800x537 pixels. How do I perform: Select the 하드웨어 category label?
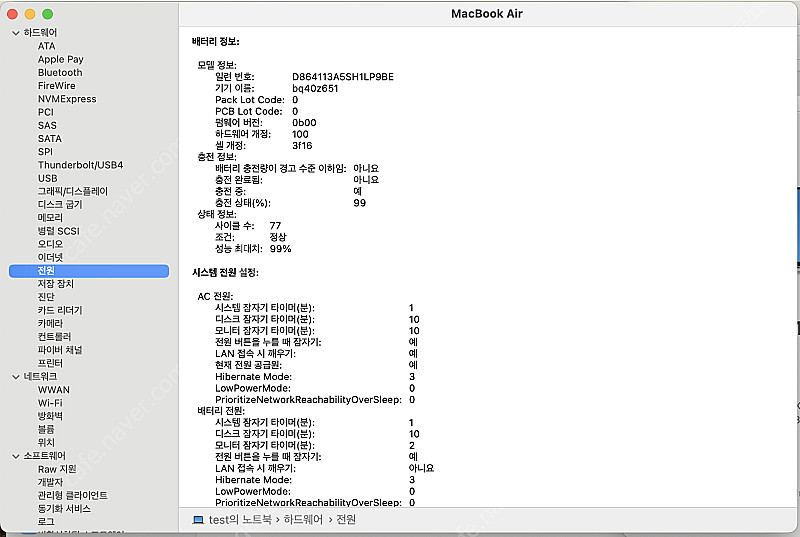coord(40,33)
